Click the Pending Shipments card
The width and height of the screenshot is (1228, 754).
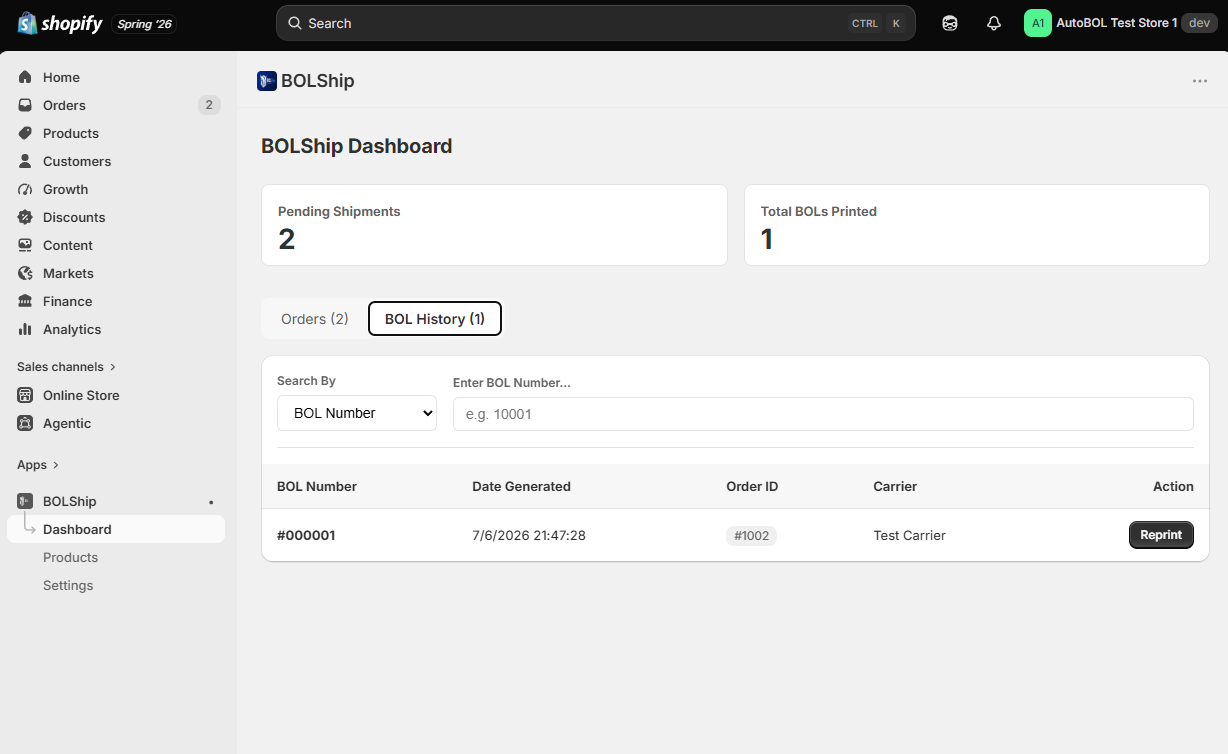[x=494, y=225]
